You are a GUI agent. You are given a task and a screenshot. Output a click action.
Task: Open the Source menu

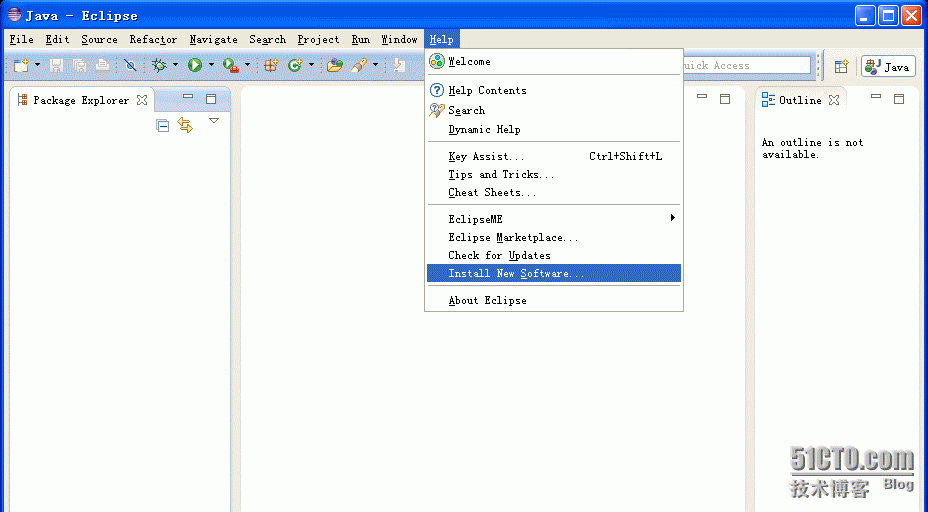coord(99,39)
